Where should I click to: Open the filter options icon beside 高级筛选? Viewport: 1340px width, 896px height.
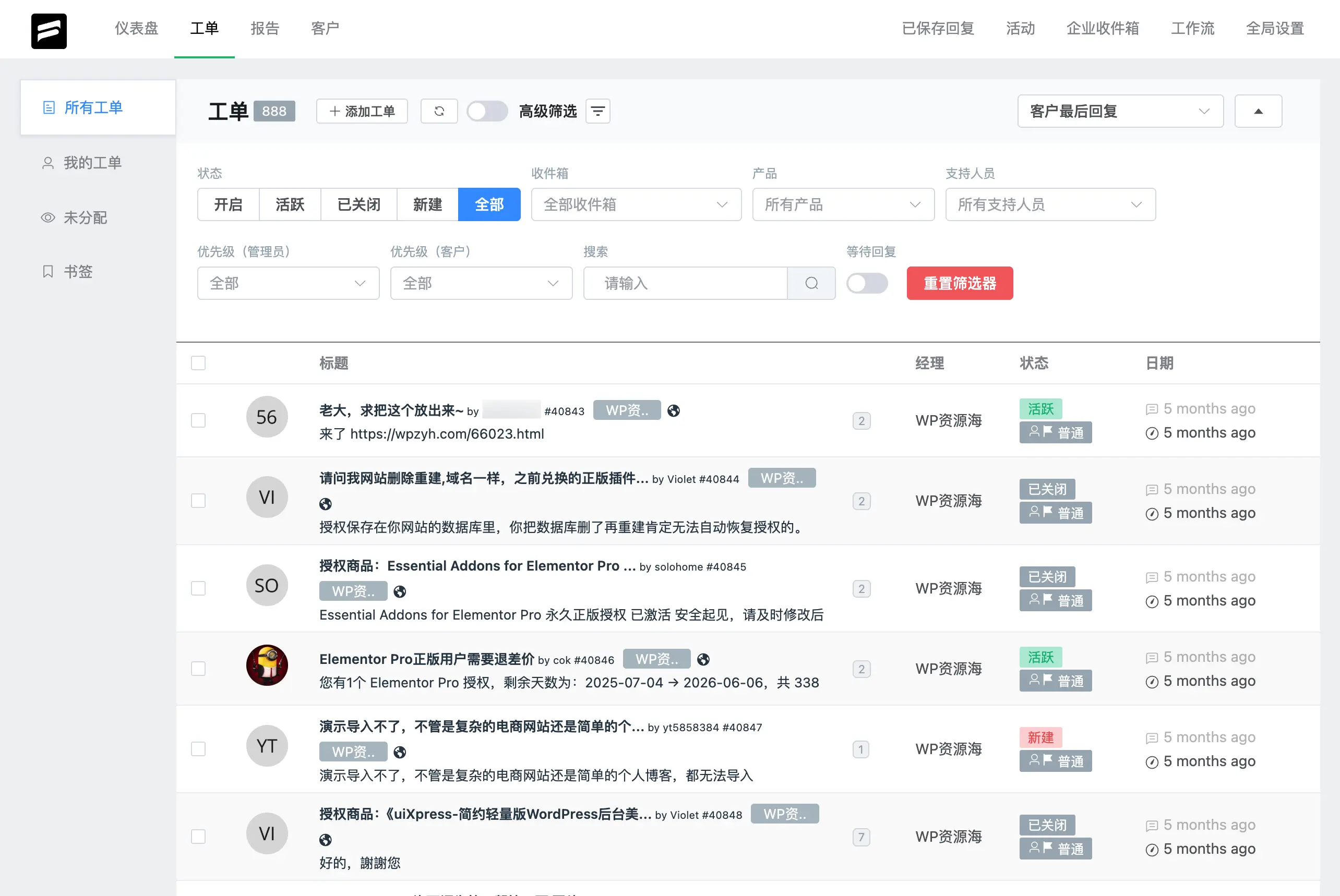coord(598,111)
